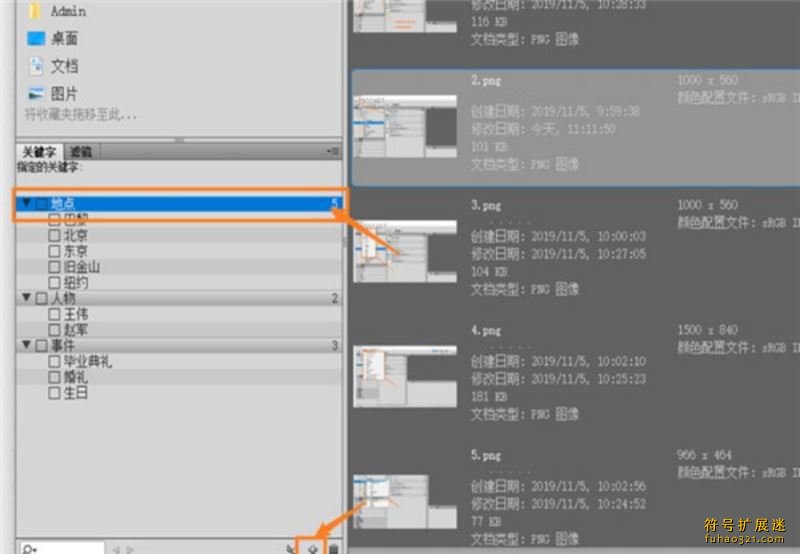Screen dimensions: 800x554
Task: Click the keyword search input field
Action: click(x=62, y=549)
